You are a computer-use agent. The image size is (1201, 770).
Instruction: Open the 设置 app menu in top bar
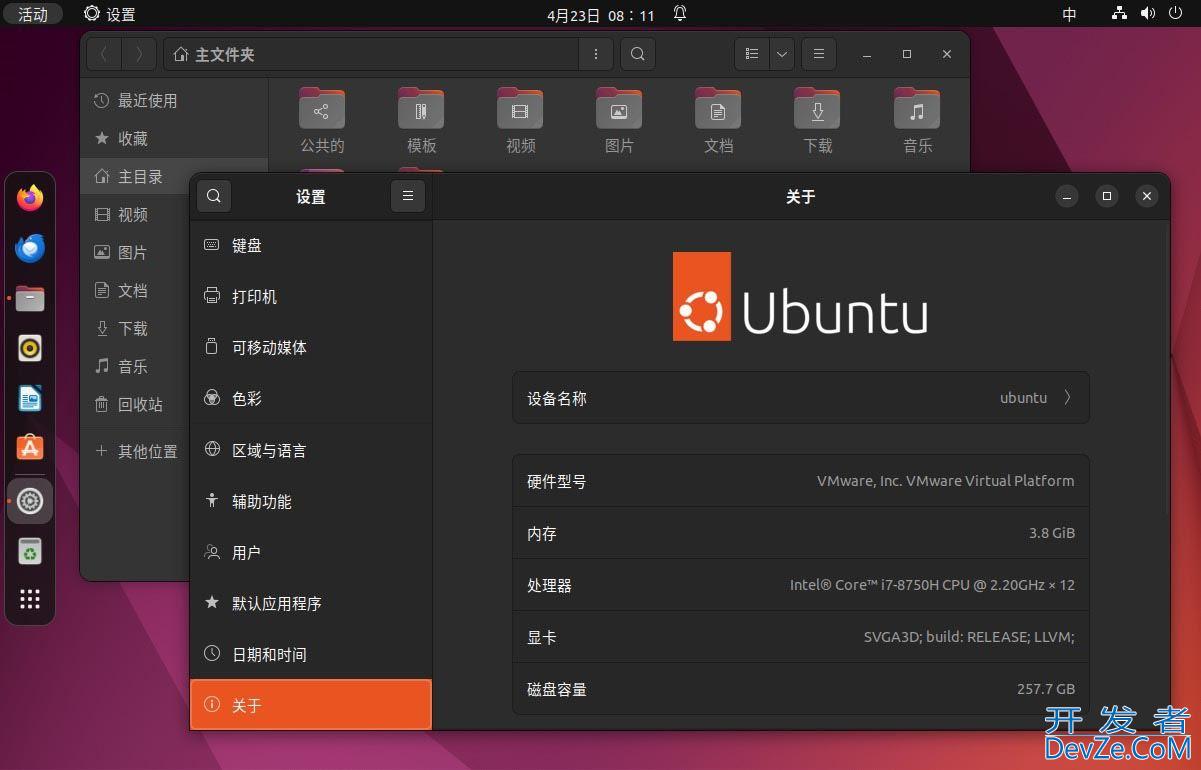pos(110,14)
